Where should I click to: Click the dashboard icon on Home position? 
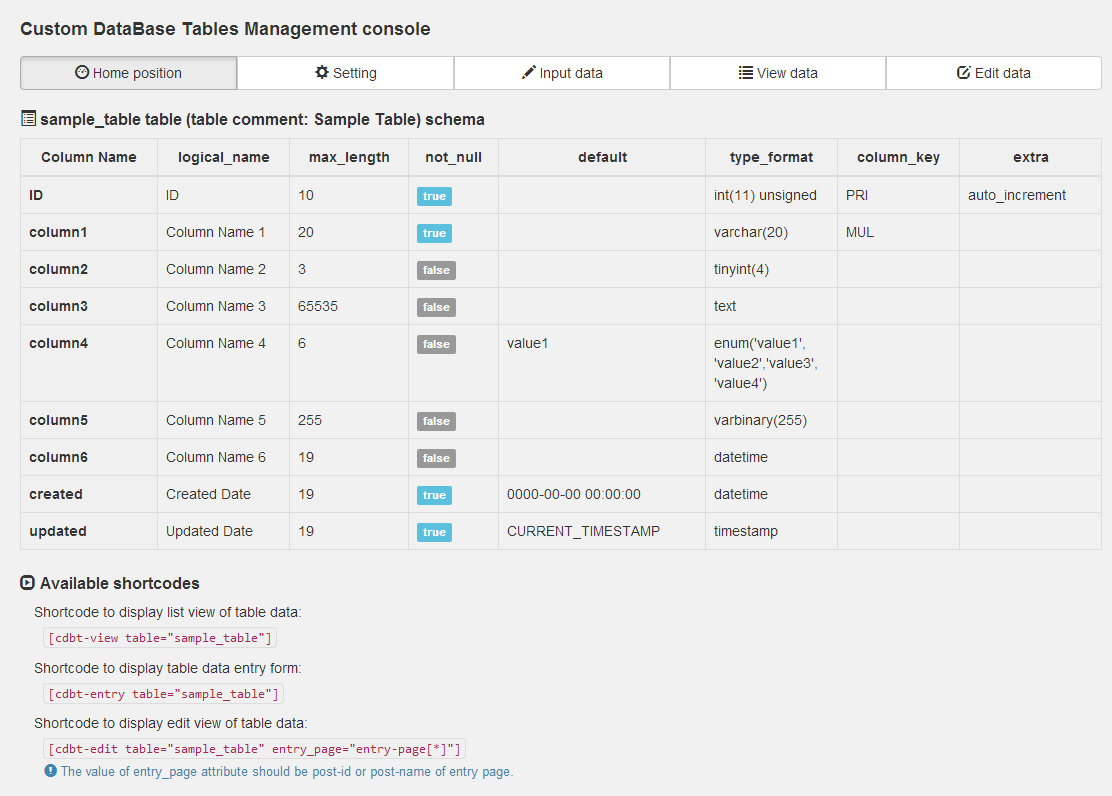pyautogui.click(x=82, y=73)
